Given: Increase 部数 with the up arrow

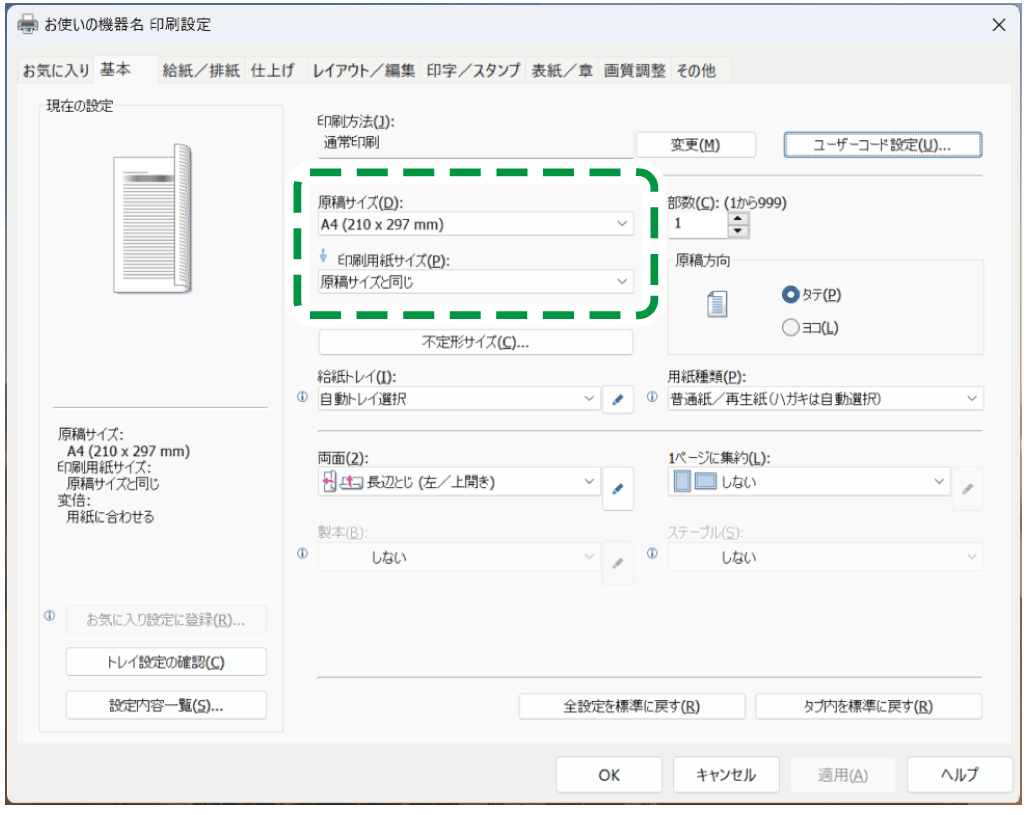Looking at the screenshot, I should coord(738,218).
